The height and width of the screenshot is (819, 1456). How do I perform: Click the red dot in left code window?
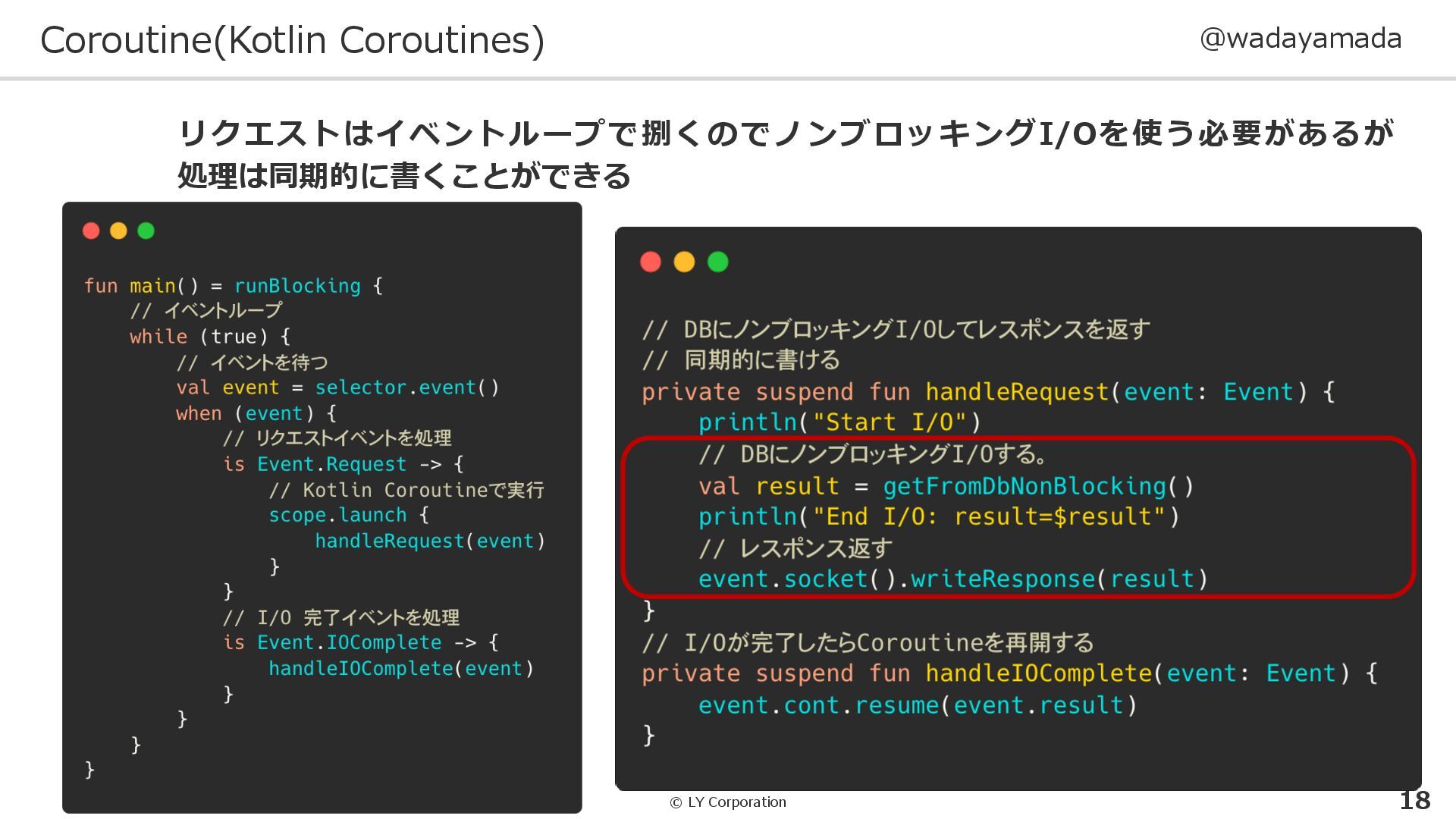tap(91, 231)
